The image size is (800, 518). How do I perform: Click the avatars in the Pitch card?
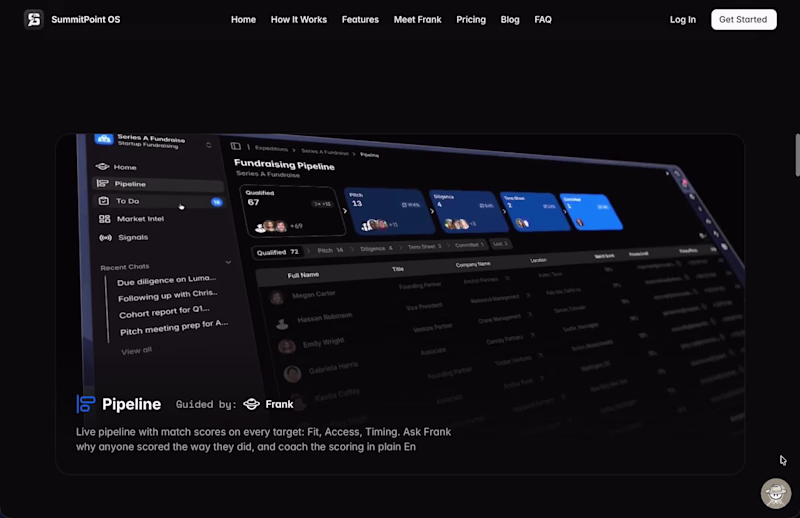(375, 225)
